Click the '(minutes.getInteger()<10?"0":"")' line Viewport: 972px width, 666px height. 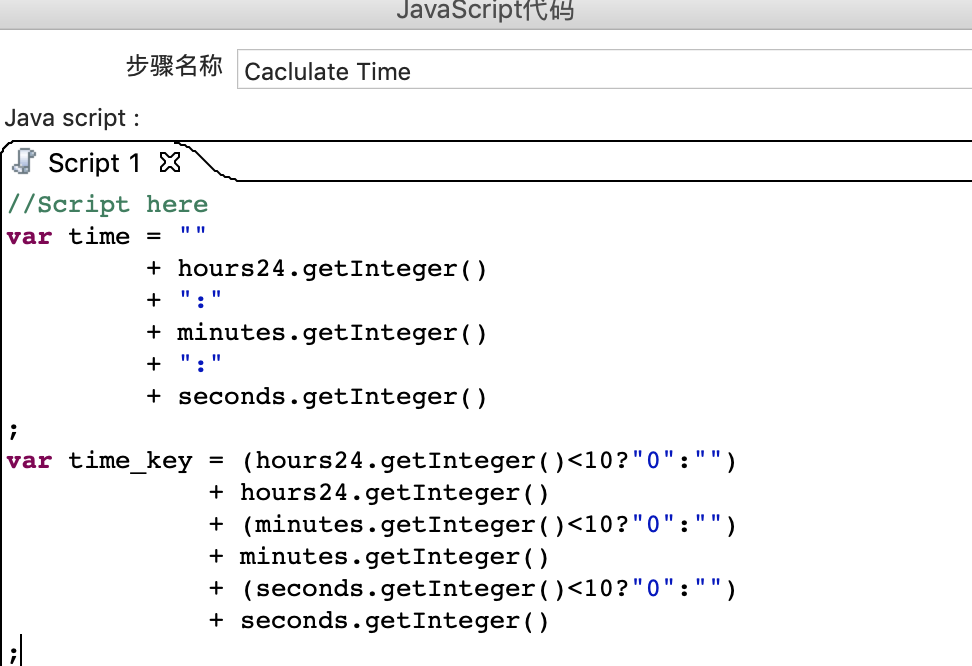[x=472, y=525]
